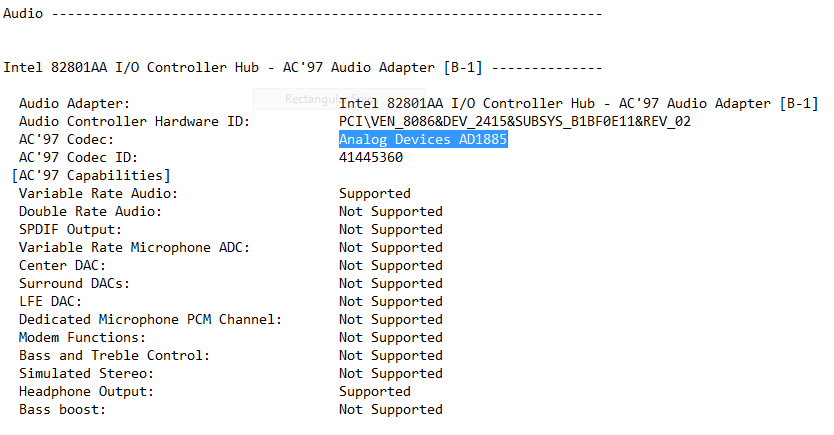Click the Variable Rate Audio label
Viewport: 834px width, 435px height.
coord(98,194)
